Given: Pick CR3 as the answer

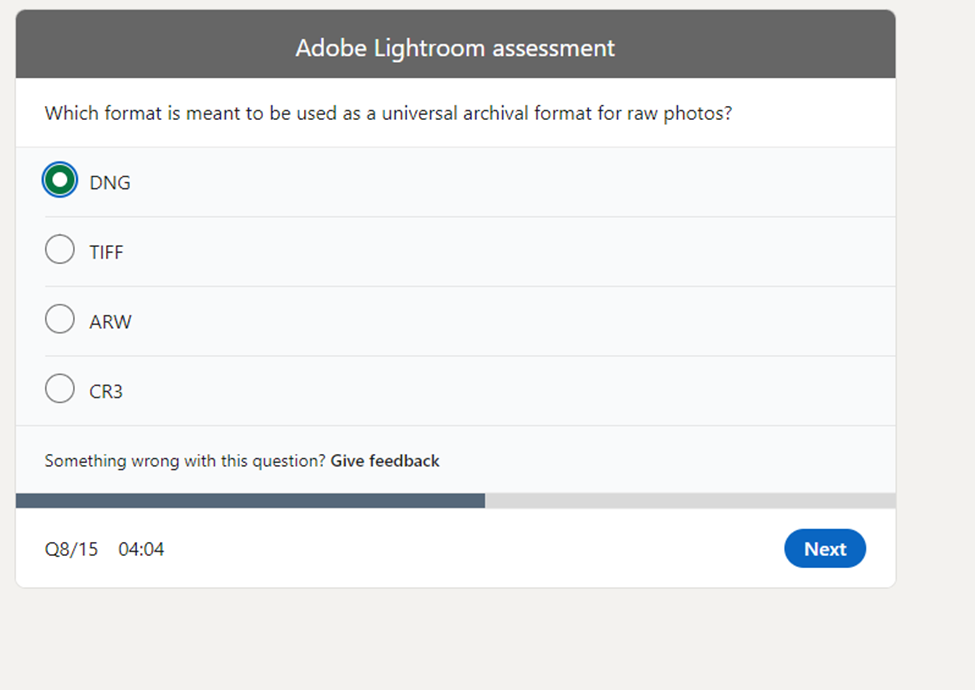Looking at the screenshot, I should tap(59, 388).
